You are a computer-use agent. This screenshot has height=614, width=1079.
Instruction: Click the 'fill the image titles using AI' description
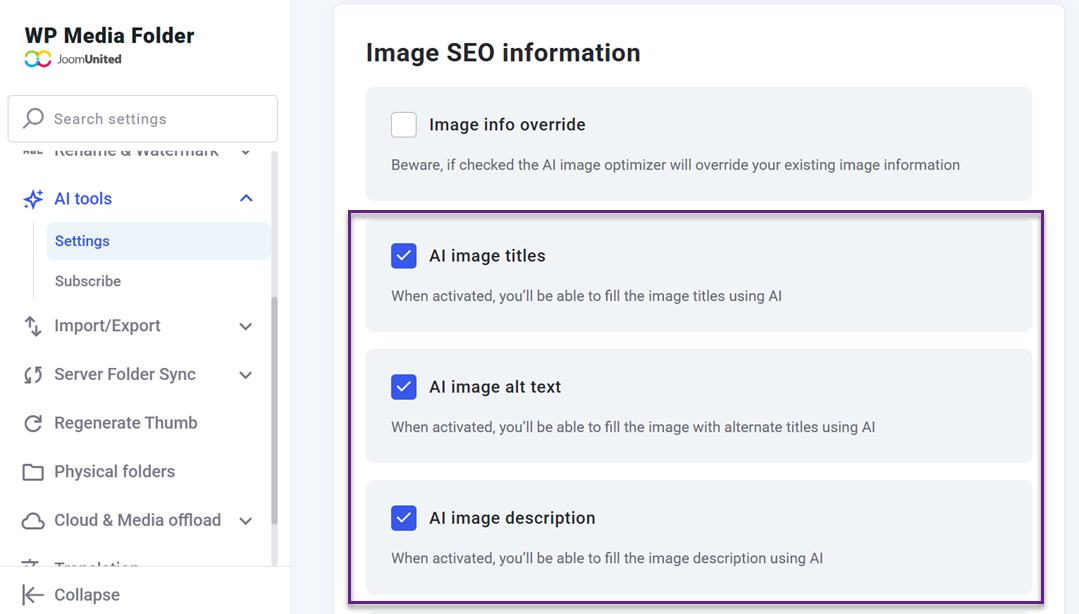point(586,296)
